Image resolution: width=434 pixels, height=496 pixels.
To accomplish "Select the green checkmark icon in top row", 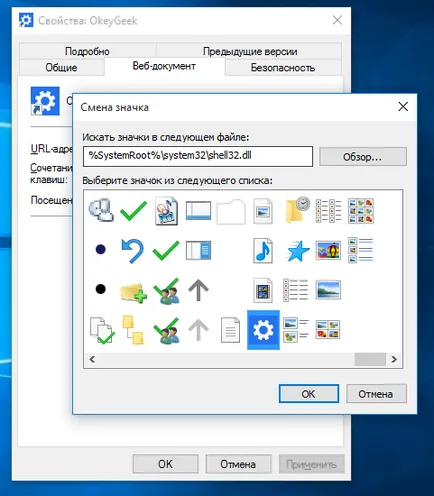I will tap(133, 211).
